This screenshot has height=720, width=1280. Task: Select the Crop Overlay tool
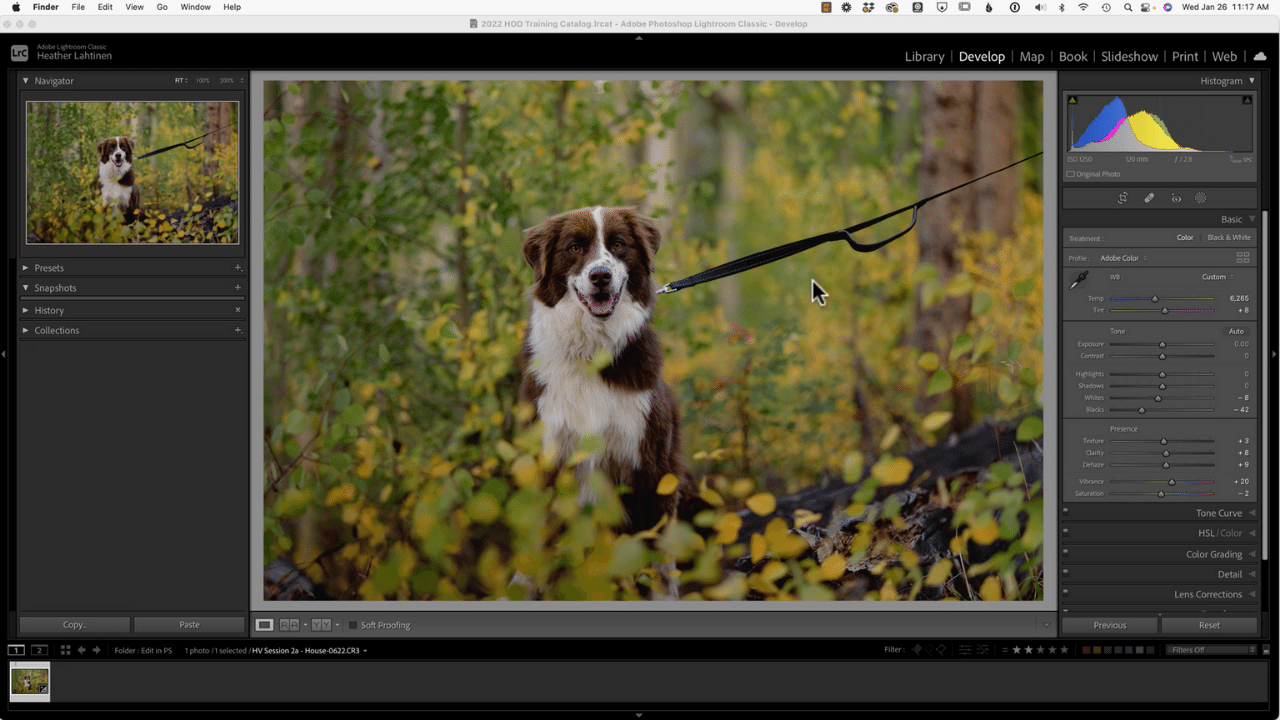pos(1122,198)
